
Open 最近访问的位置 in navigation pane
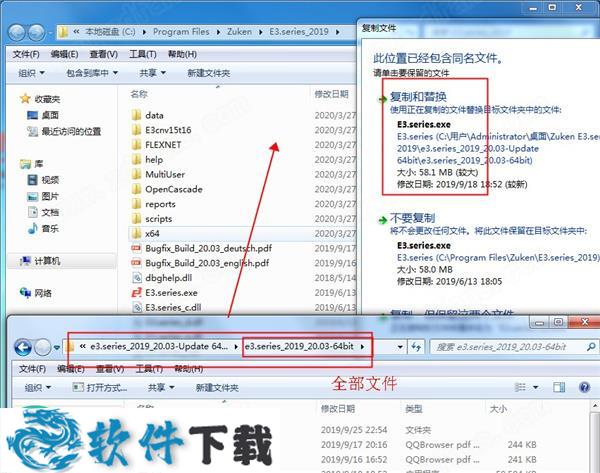pyautogui.click(x=64, y=132)
